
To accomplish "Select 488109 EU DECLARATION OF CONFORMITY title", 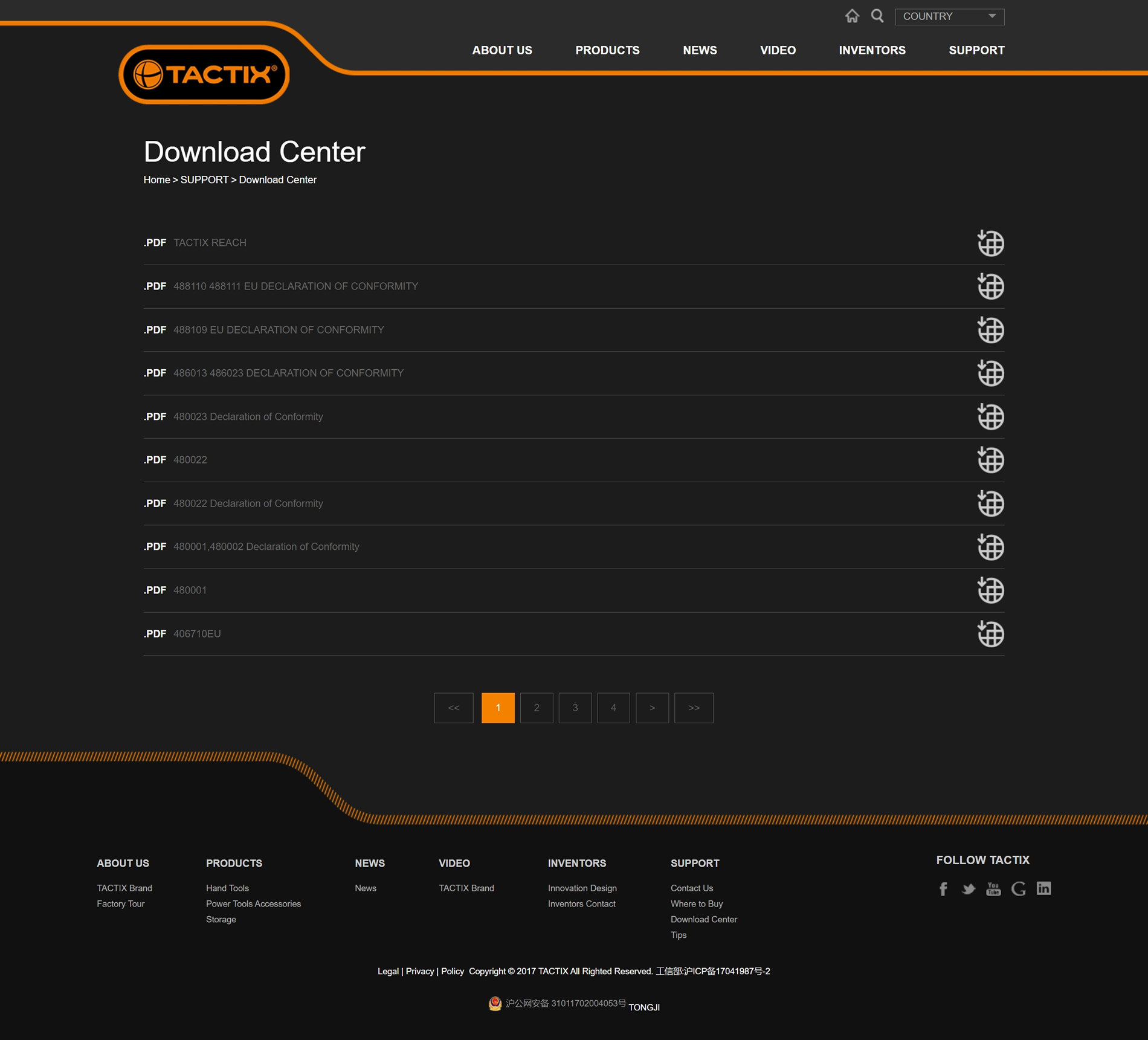I will [x=279, y=330].
